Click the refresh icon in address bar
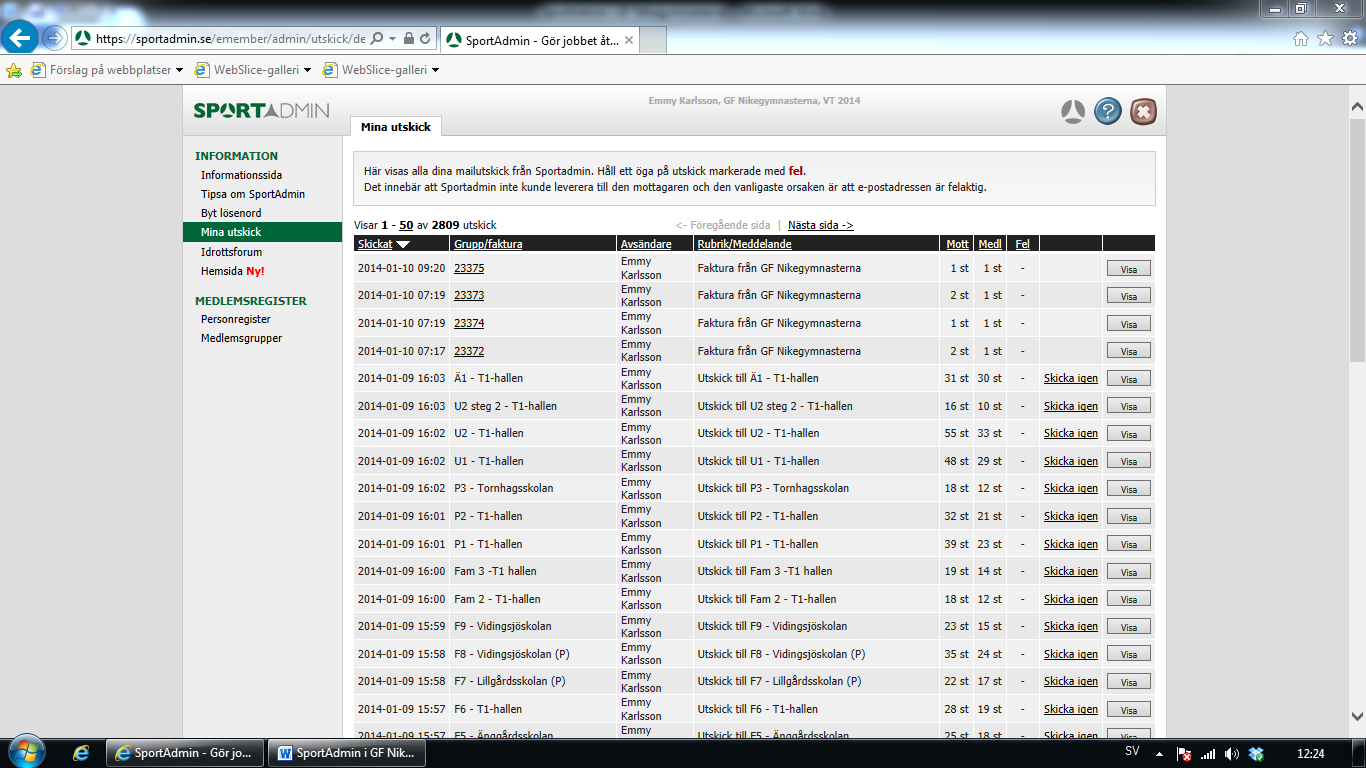Viewport: 1366px width, 768px height. click(425, 39)
